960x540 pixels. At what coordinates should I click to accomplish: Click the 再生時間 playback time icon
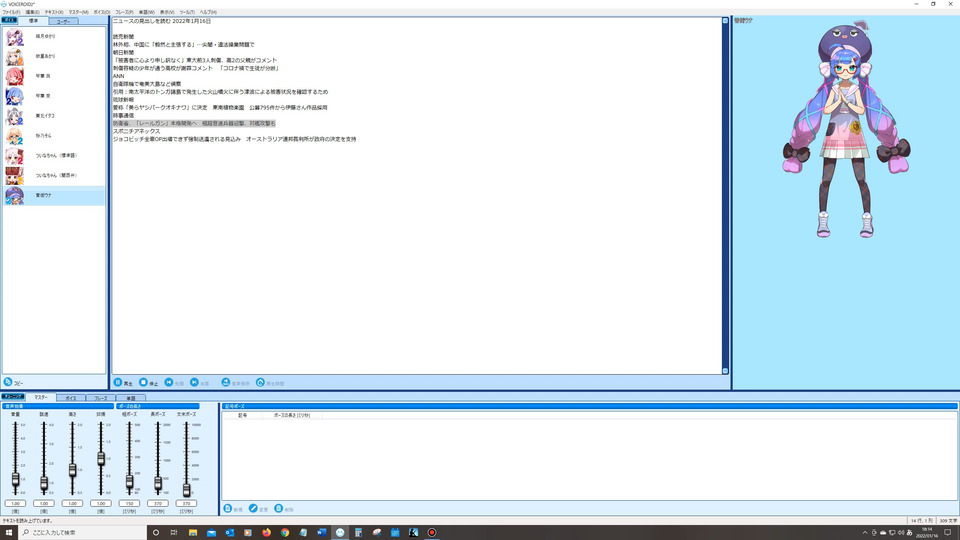[260, 383]
